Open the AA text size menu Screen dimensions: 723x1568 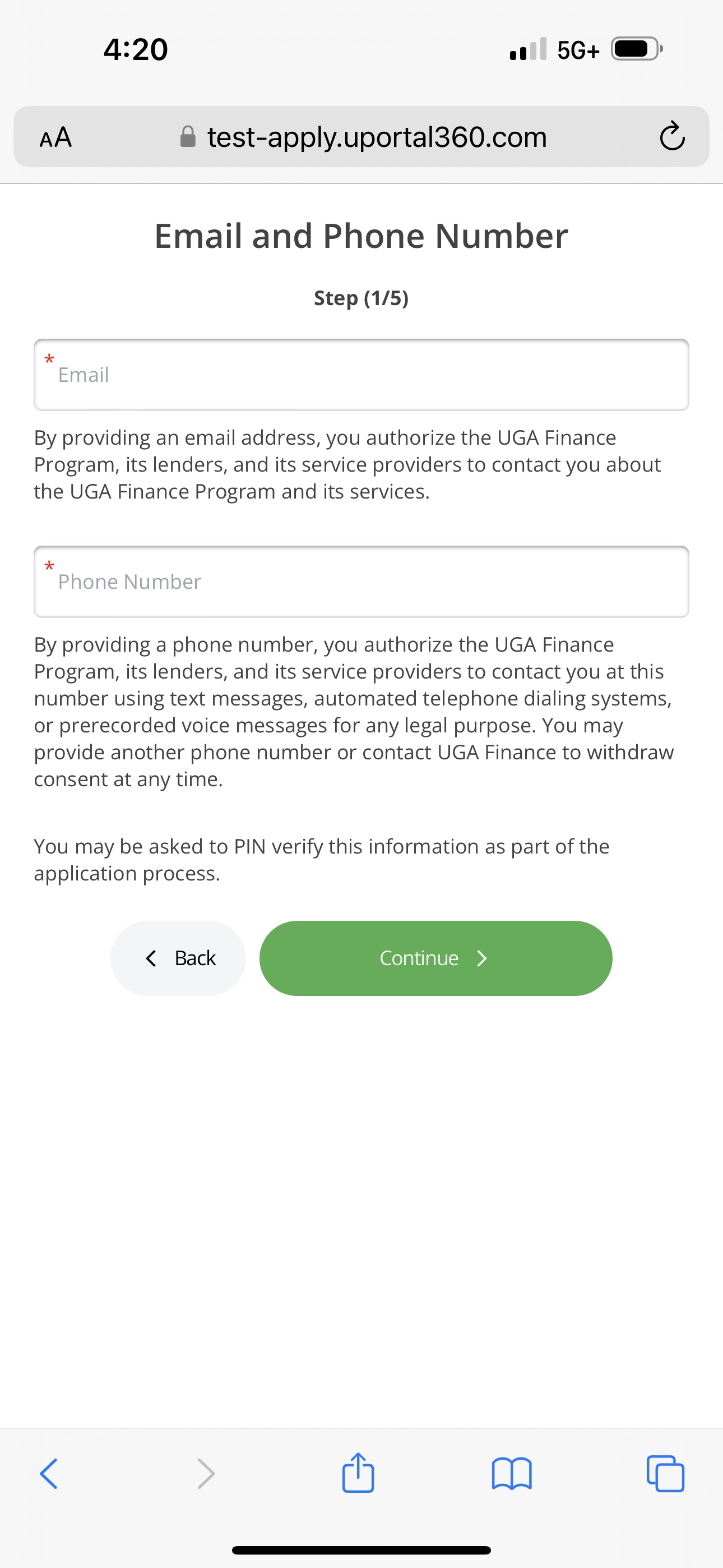click(x=55, y=137)
